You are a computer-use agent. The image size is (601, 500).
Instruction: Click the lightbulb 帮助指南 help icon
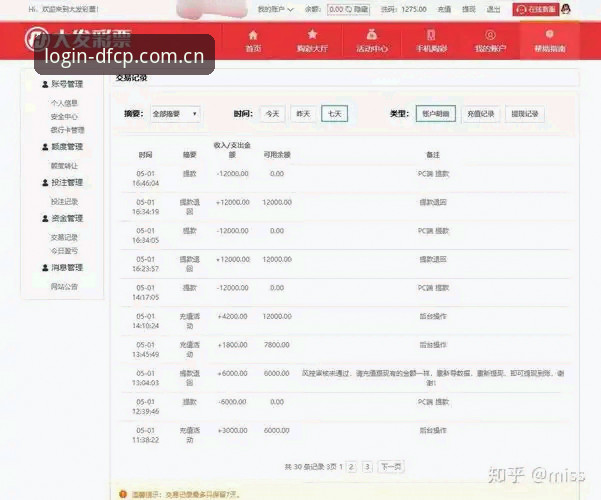[x=550, y=35]
